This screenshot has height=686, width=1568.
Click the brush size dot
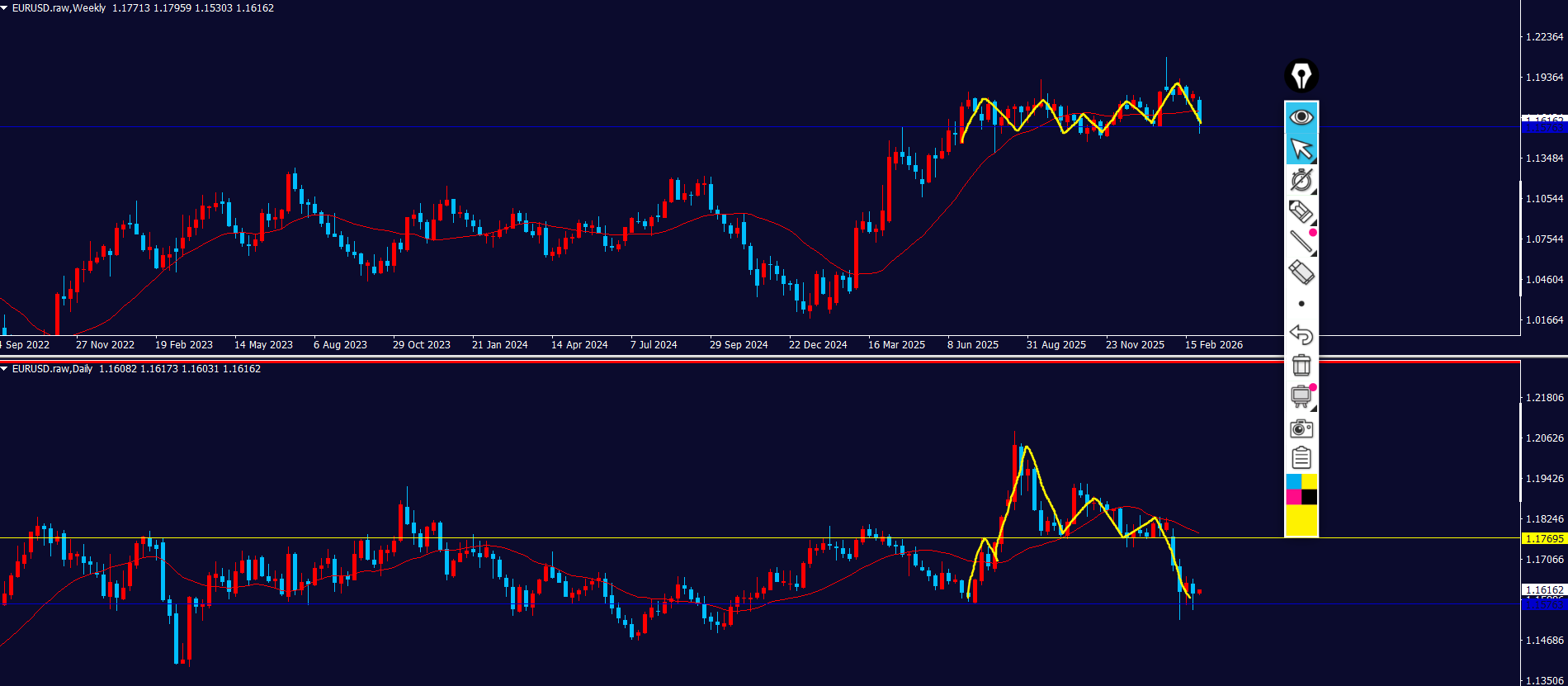pyautogui.click(x=1301, y=304)
